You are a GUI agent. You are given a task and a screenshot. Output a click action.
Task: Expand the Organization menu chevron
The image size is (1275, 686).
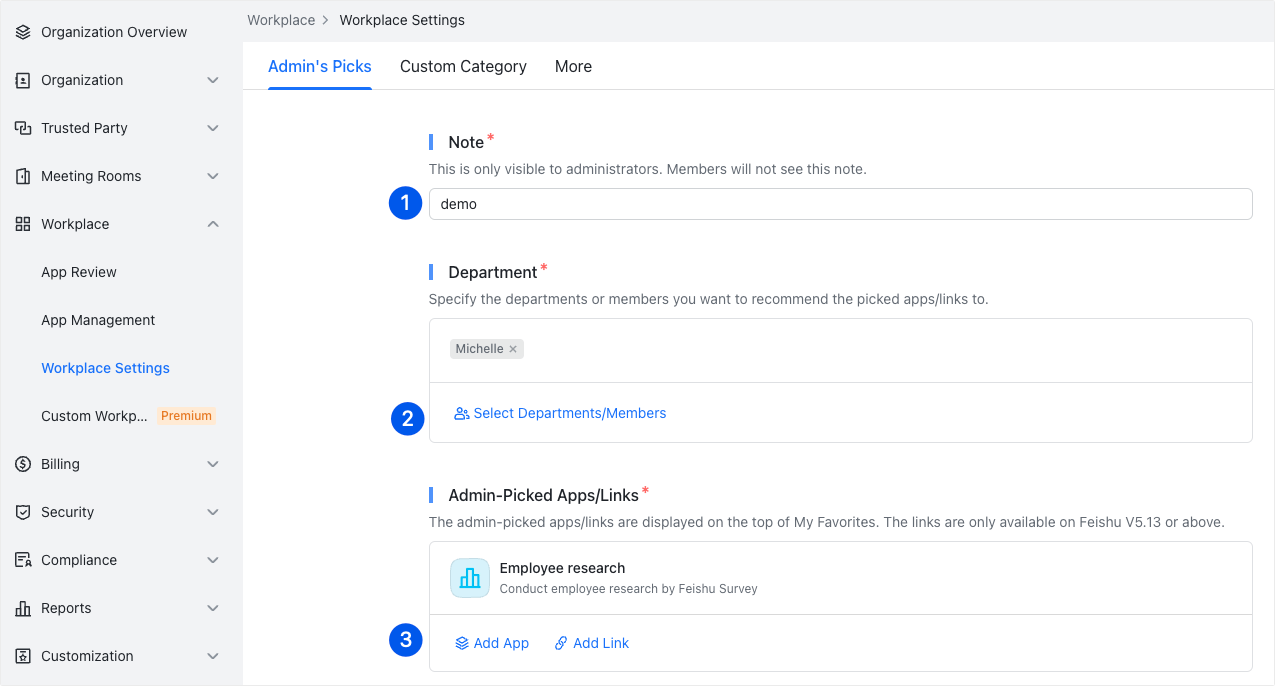pyautogui.click(x=213, y=80)
